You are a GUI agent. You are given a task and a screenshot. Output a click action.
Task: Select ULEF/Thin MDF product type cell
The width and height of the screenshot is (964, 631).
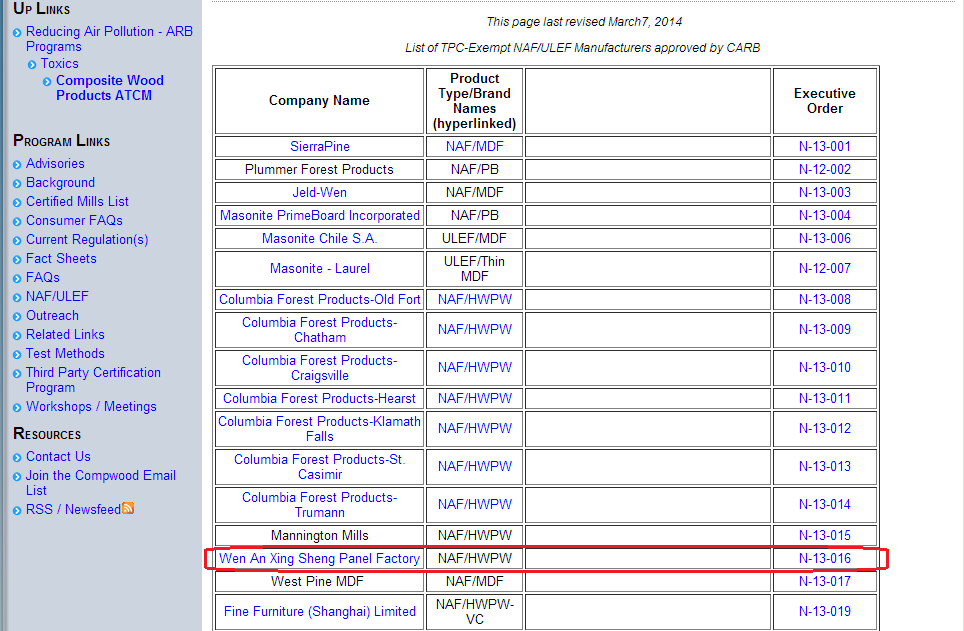pyautogui.click(x=475, y=269)
